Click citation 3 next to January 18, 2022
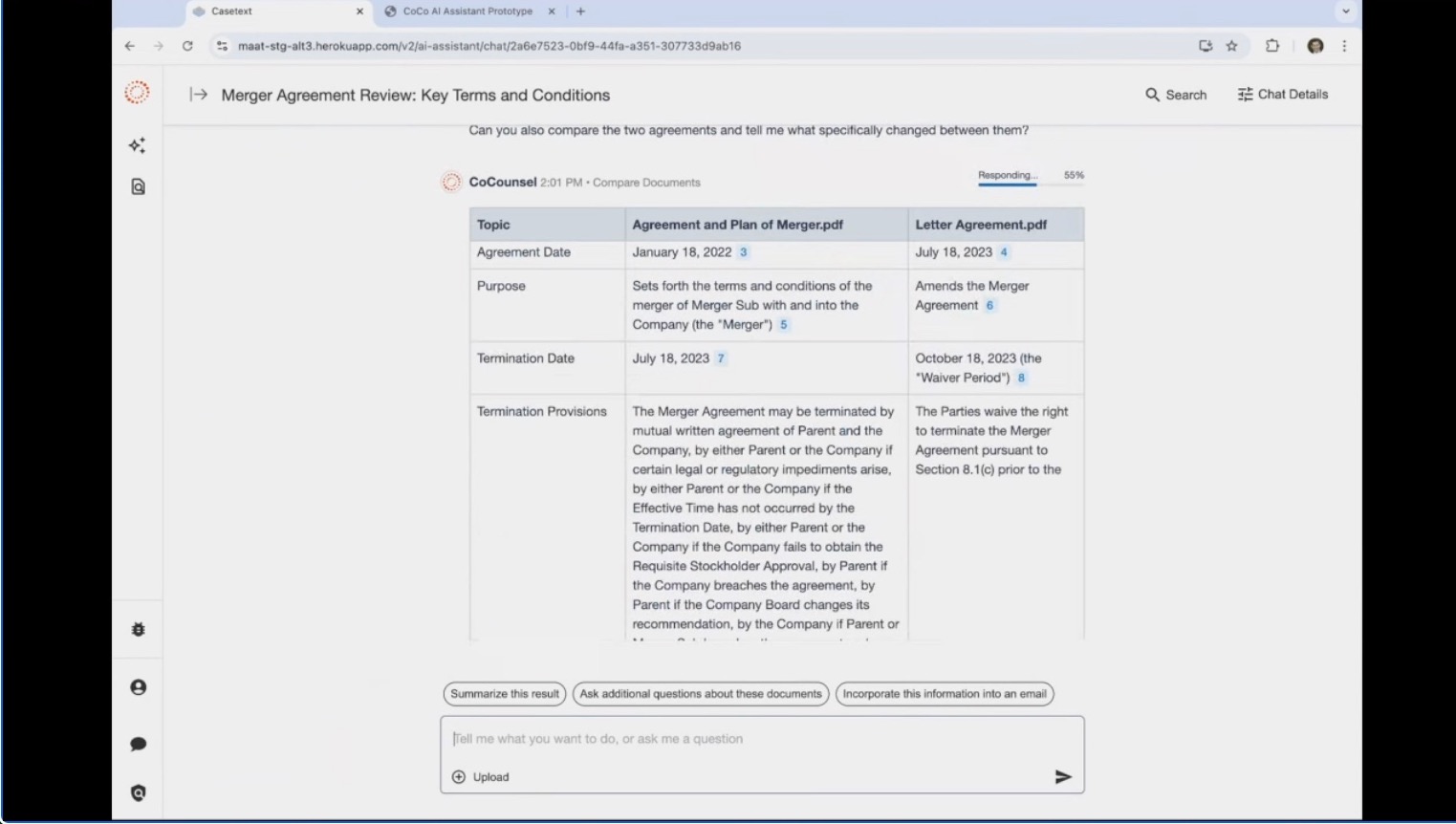This screenshot has width=1456, height=824. [x=743, y=252]
